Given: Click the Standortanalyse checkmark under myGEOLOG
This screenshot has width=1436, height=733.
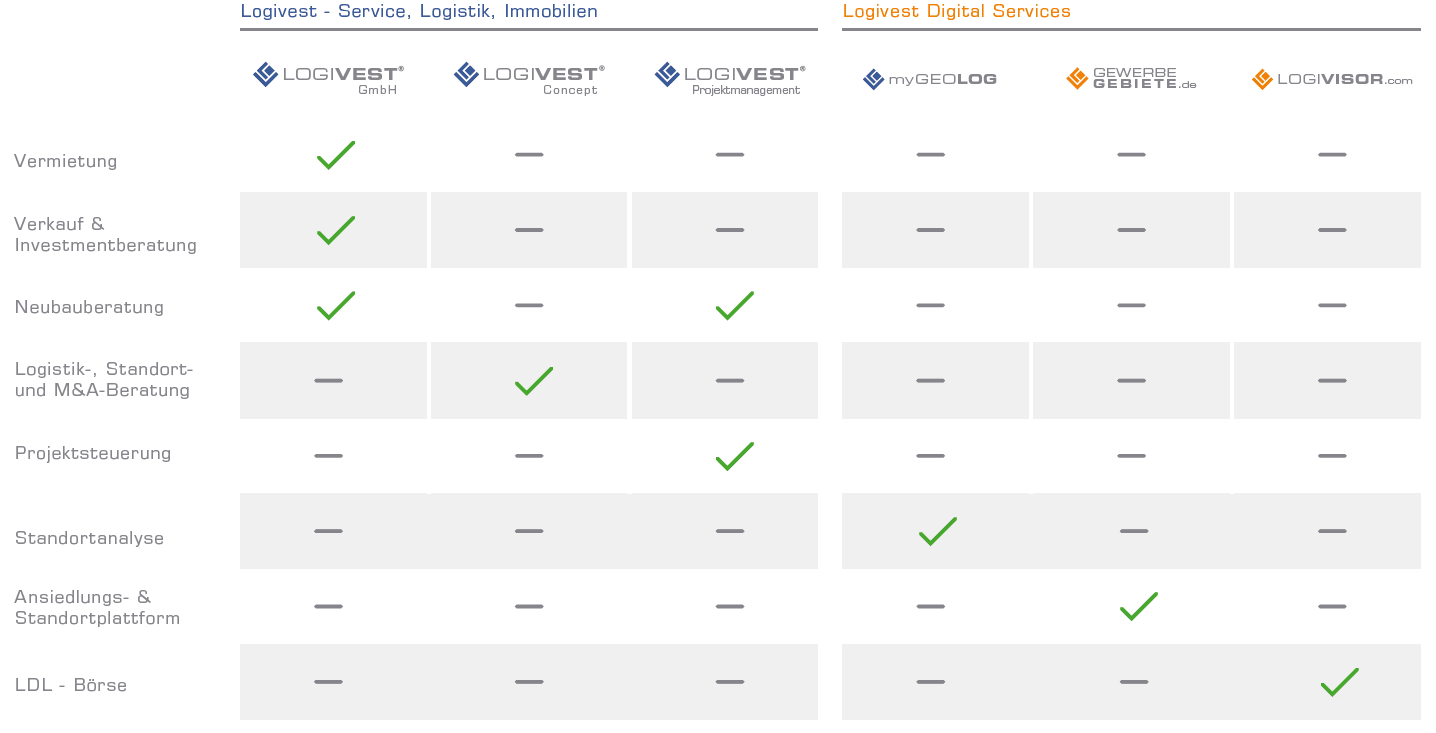Looking at the screenshot, I should coord(938,531).
